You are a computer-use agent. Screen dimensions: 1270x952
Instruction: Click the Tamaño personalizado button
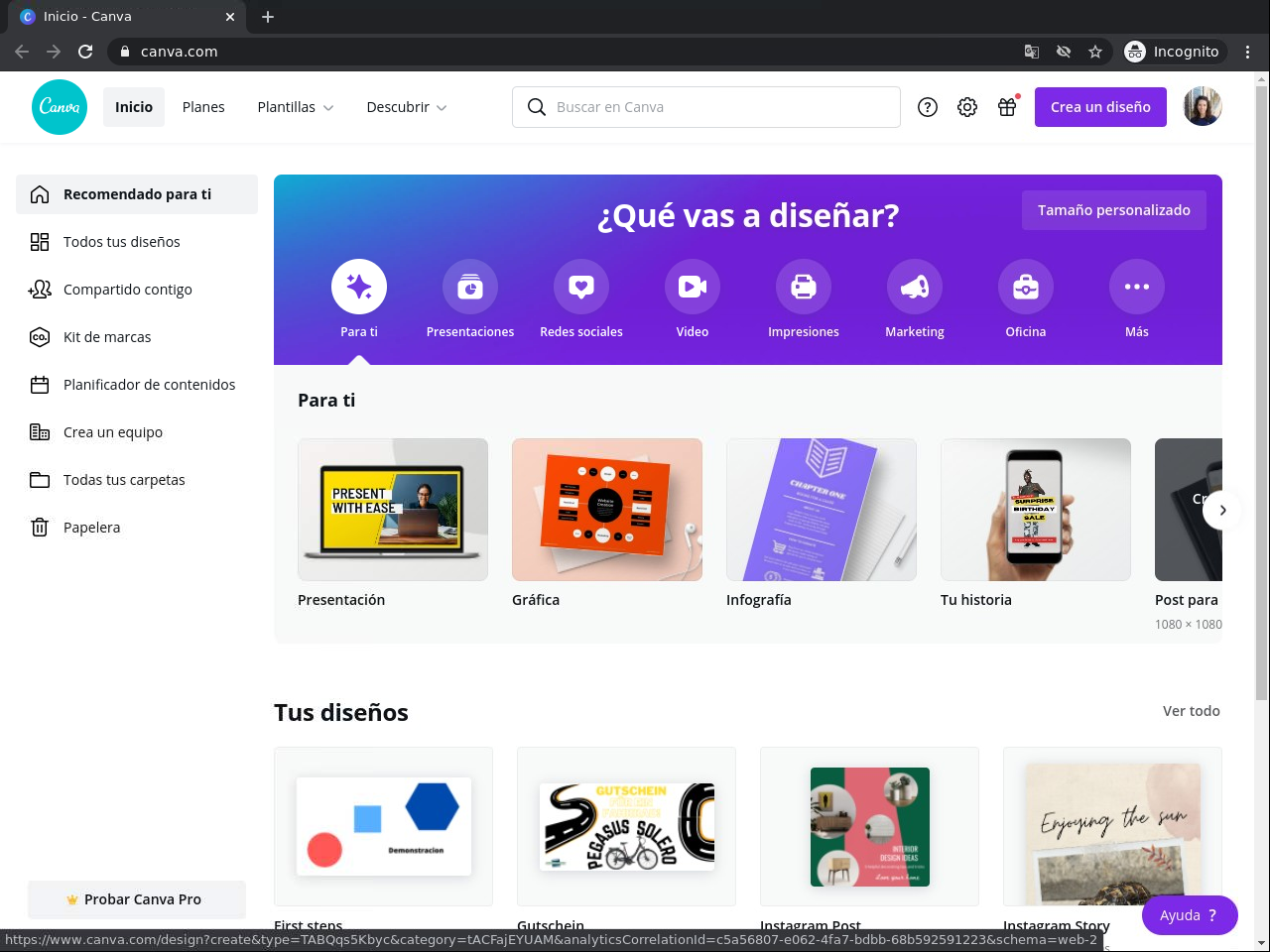tap(1114, 210)
